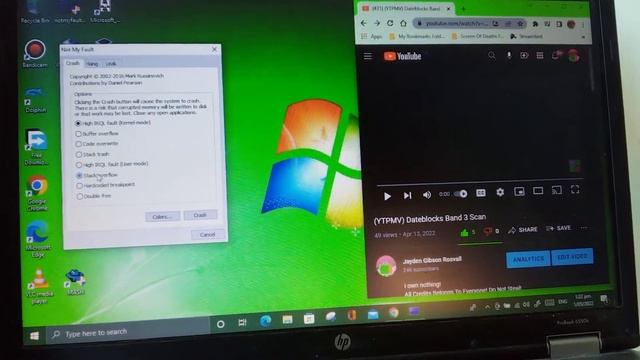Click Crash button in Not My Fault
The height and width of the screenshot is (360, 640).
tap(200, 215)
